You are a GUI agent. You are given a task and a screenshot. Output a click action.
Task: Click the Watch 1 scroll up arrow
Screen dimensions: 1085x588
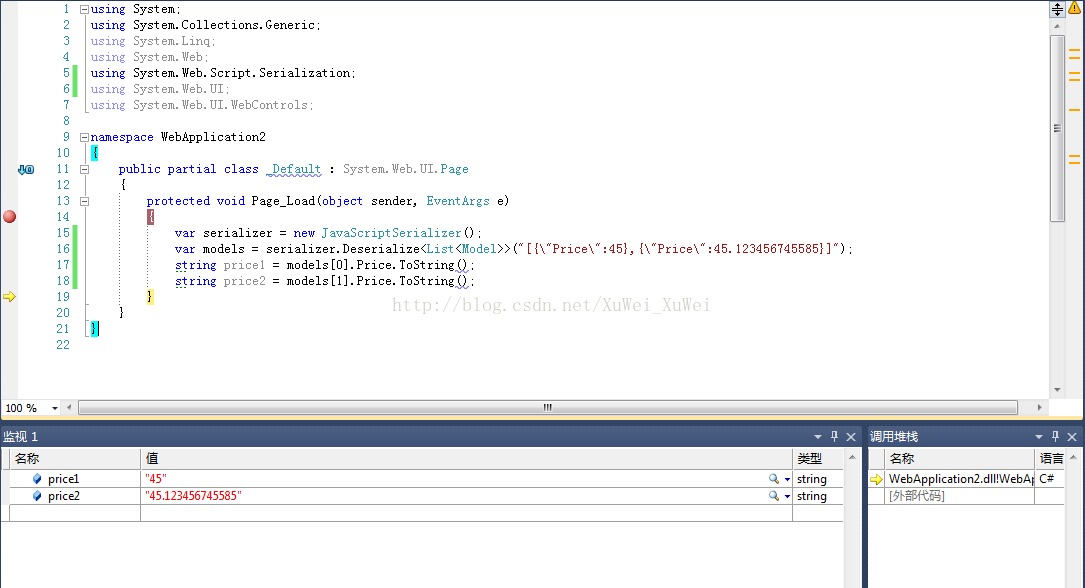[x=852, y=457]
